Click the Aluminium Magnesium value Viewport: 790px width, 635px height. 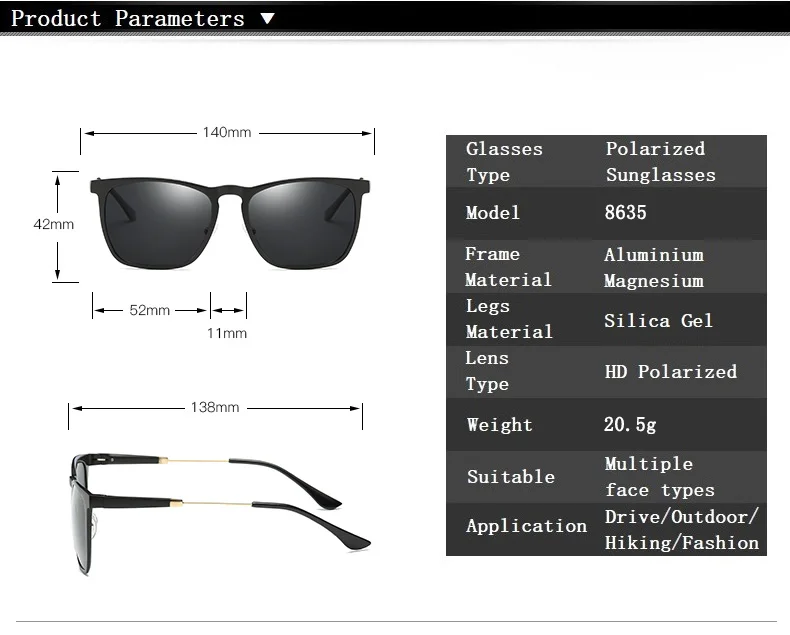click(x=653, y=268)
